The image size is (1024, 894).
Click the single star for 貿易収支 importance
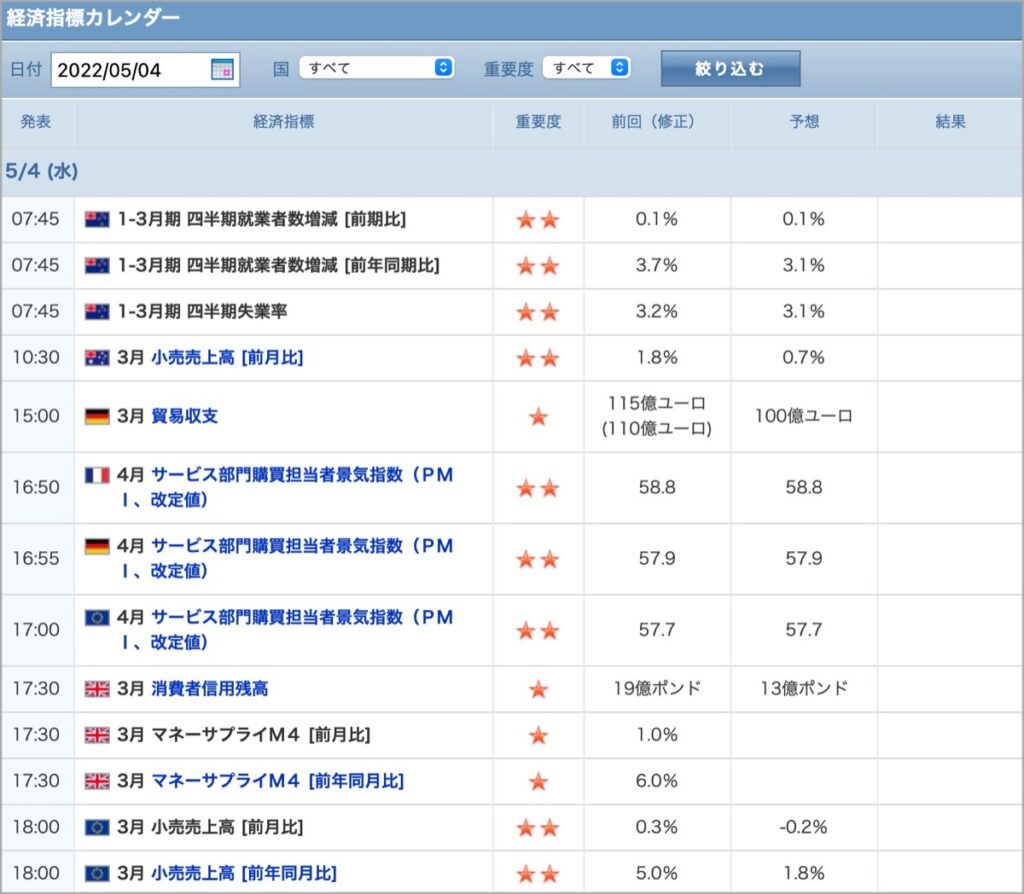click(x=538, y=417)
